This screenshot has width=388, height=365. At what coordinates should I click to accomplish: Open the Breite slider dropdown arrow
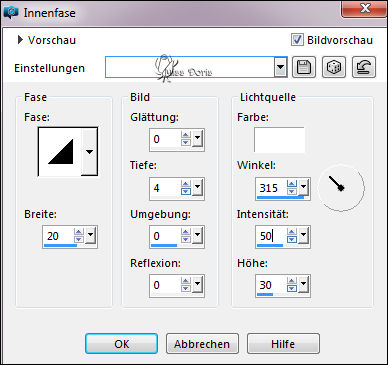[x=90, y=235]
